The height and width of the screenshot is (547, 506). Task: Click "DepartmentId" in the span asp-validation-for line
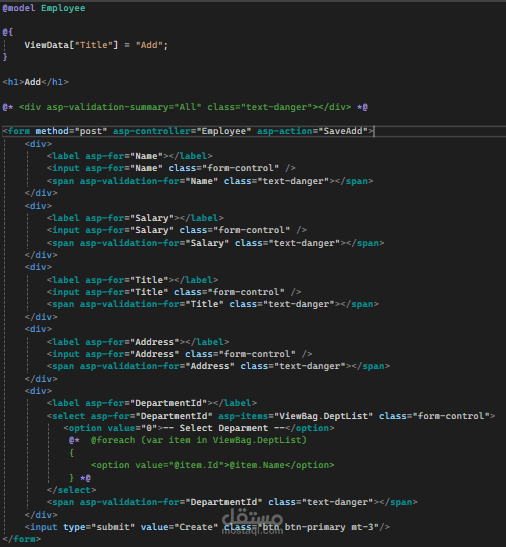[224, 502]
